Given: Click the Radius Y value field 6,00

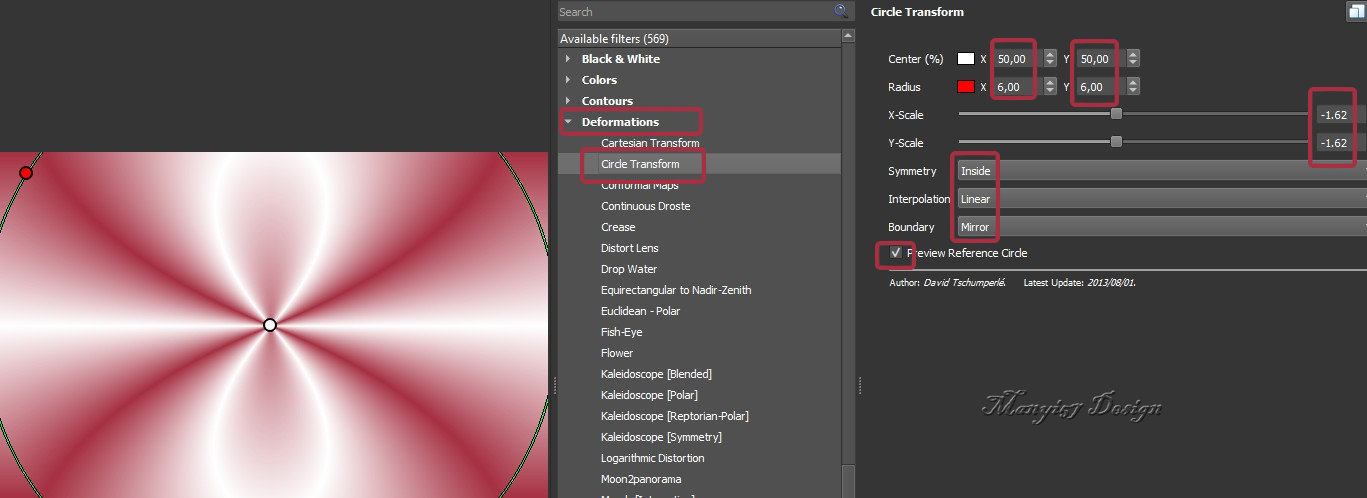Looking at the screenshot, I should (x=1102, y=87).
